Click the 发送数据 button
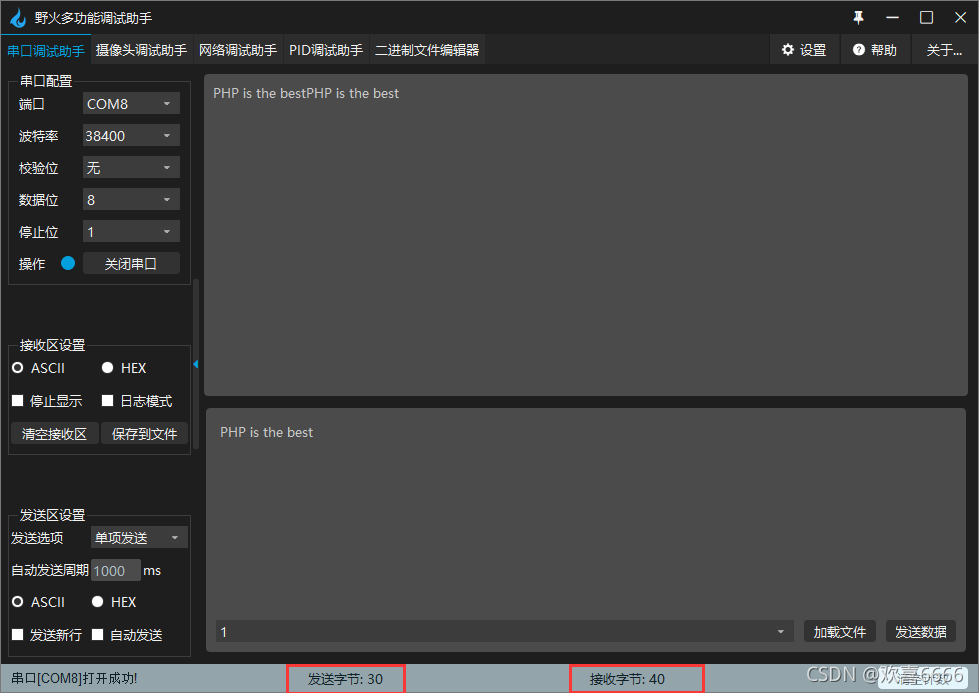This screenshot has height=693, width=979. (921, 632)
